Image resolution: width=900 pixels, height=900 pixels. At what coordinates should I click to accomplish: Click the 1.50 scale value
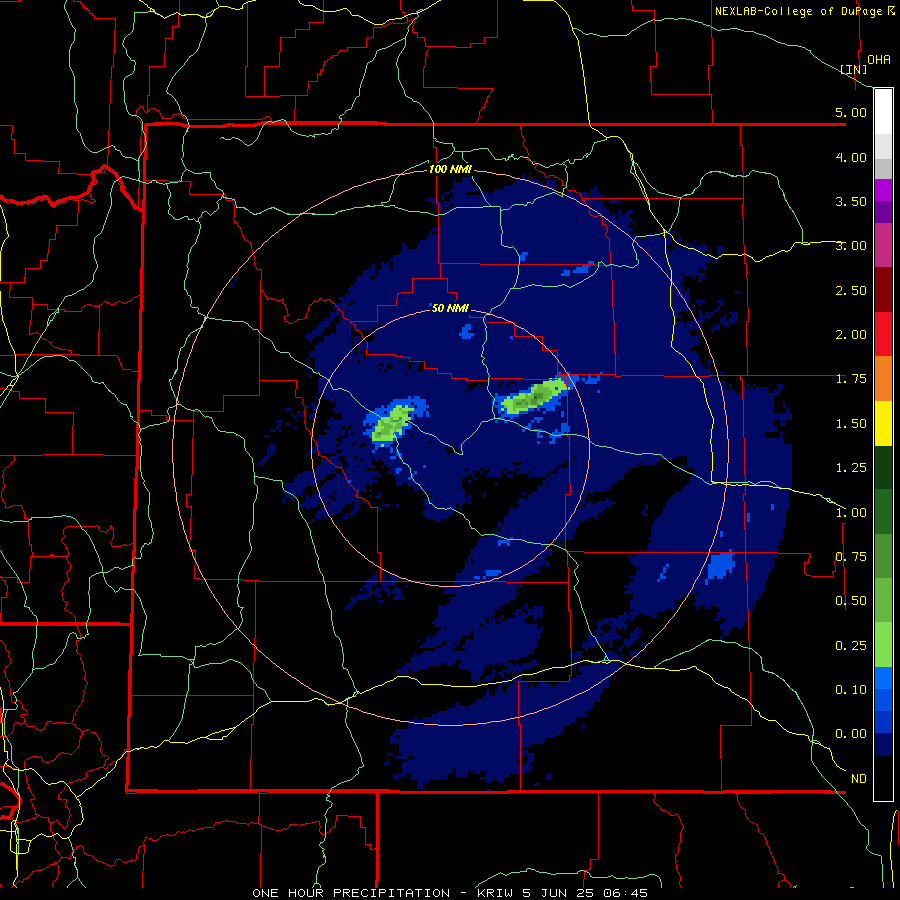(x=851, y=424)
